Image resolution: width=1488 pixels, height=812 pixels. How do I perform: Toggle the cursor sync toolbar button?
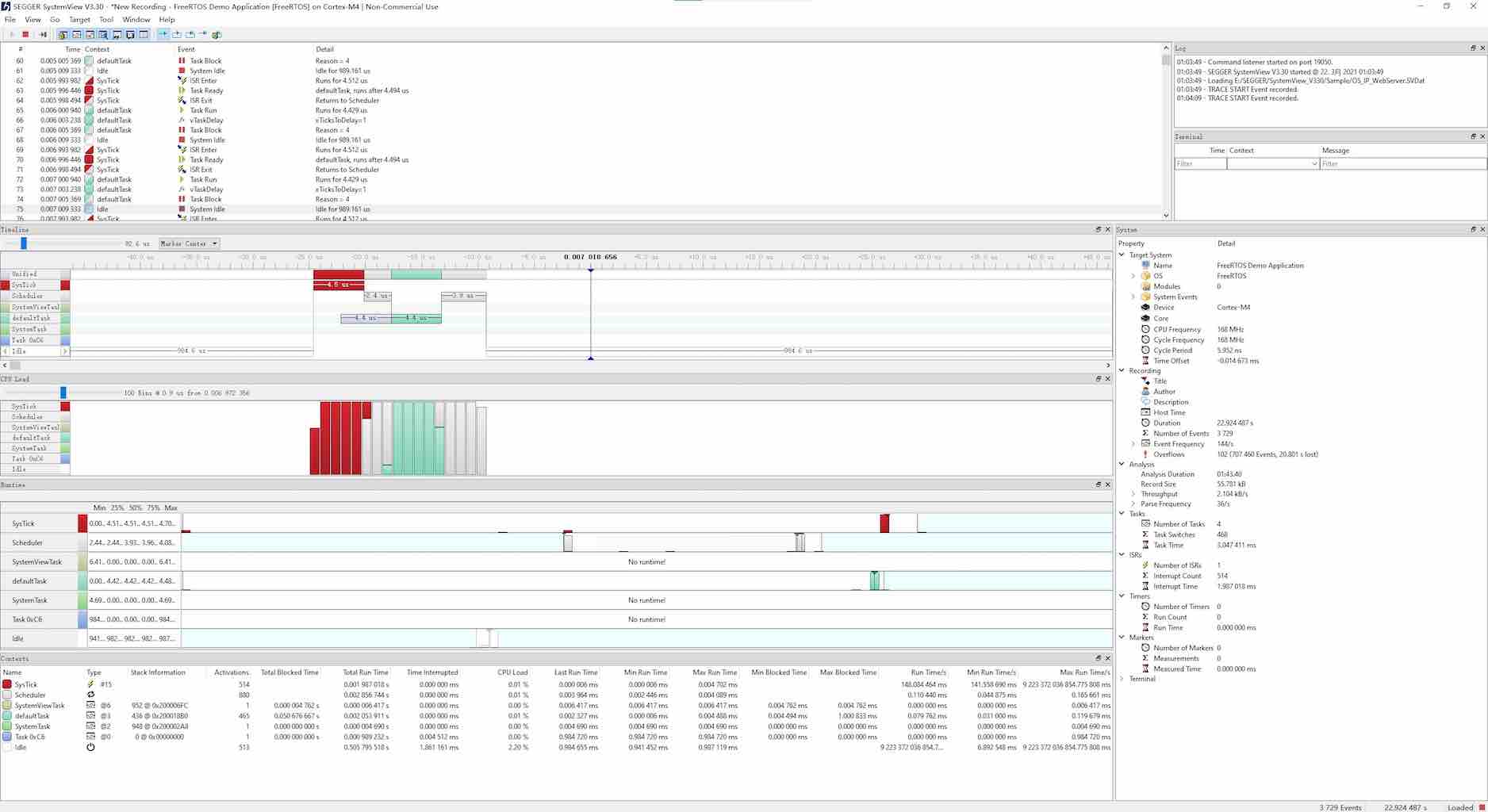tap(163, 35)
